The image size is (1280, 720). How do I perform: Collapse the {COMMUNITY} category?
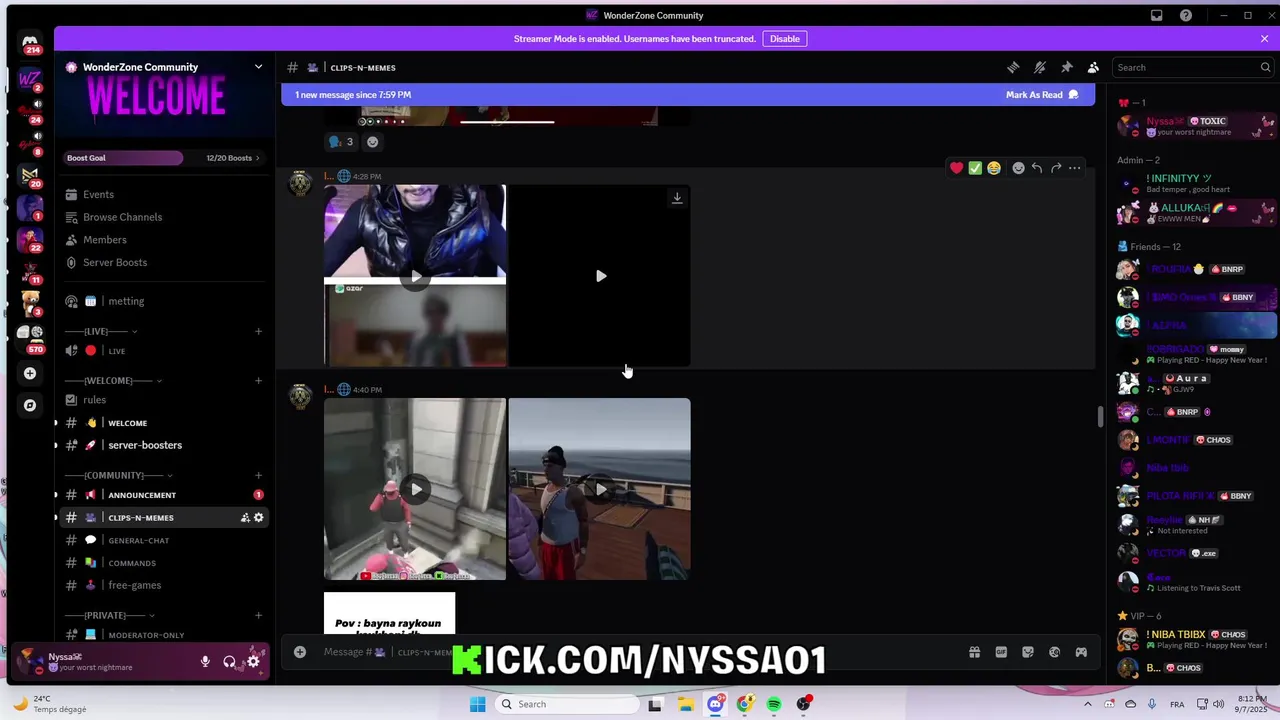pyautogui.click(x=119, y=475)
